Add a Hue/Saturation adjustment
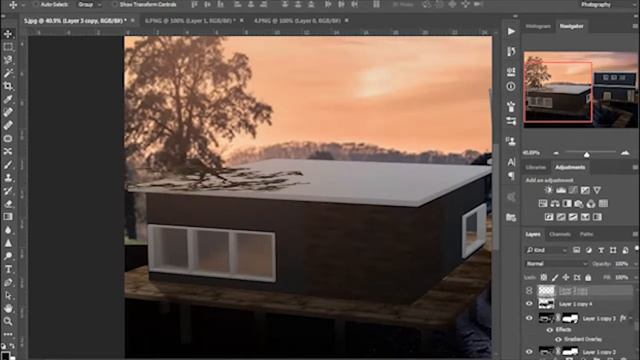 (x=543, y=203)
